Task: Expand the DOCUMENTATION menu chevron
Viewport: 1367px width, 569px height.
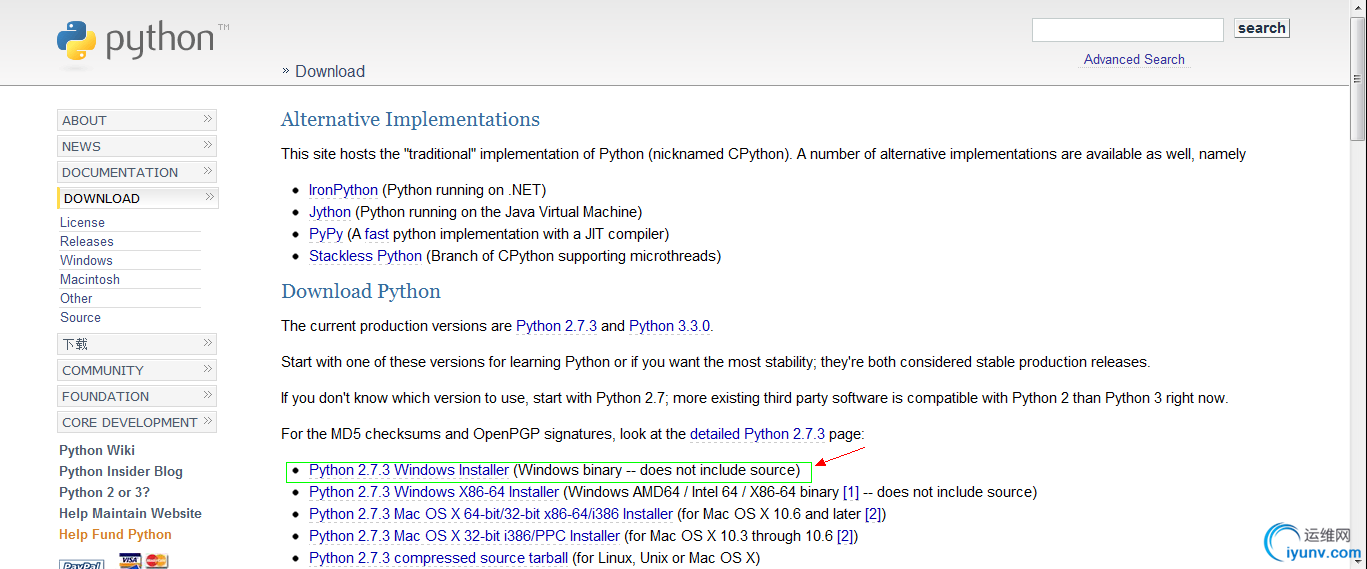Action: click(x=207, y=171)
